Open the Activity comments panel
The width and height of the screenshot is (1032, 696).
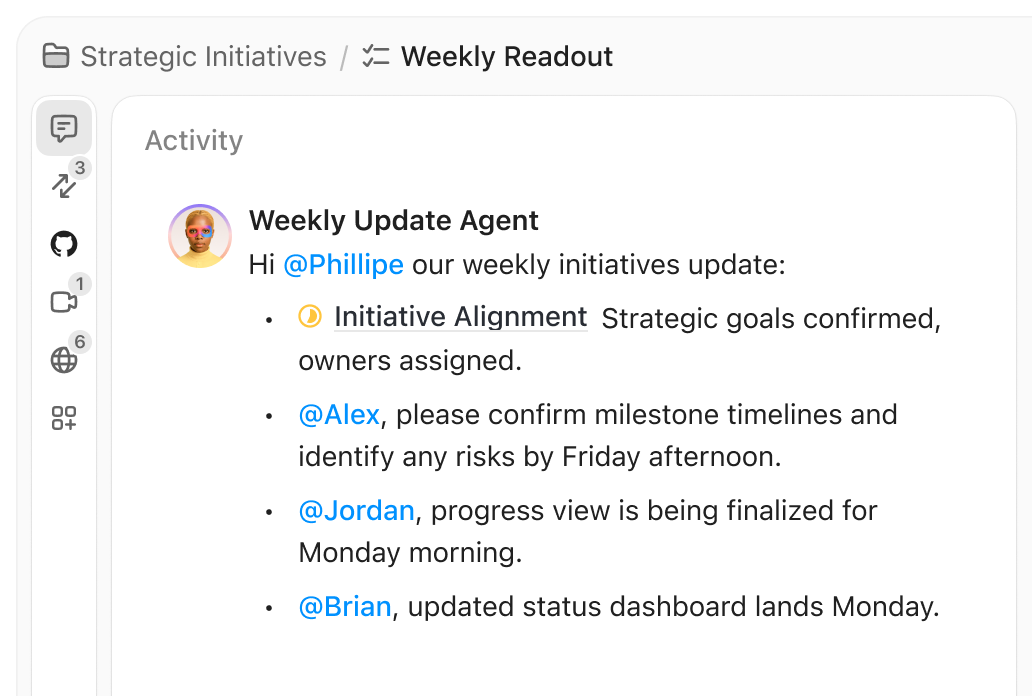pos(64,128)
